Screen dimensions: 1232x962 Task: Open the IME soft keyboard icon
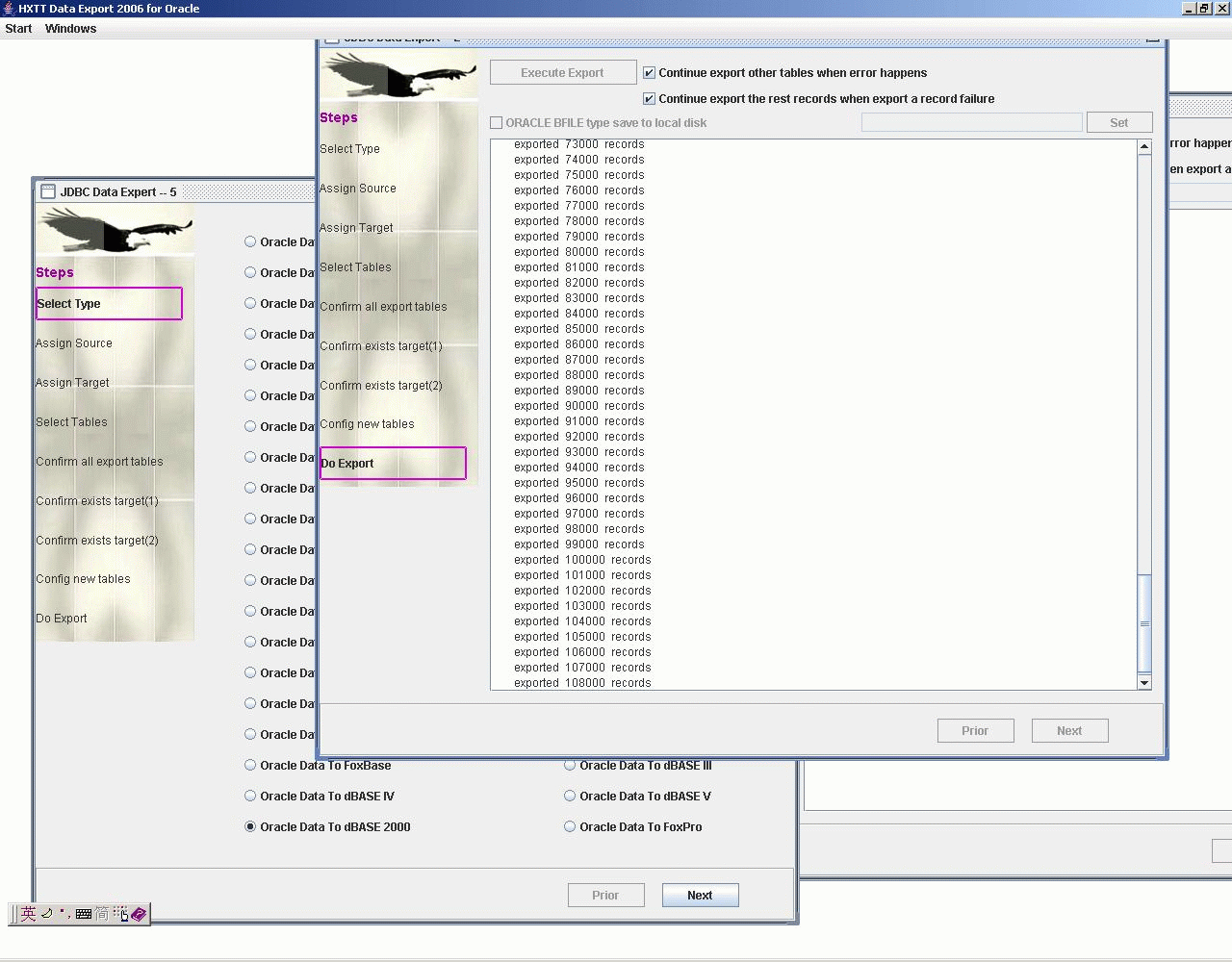click(84, 914)
